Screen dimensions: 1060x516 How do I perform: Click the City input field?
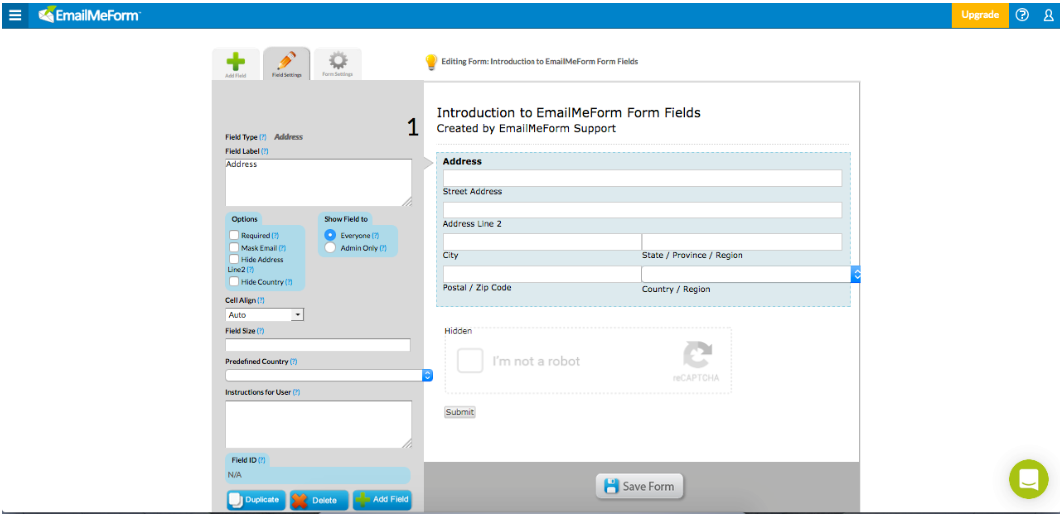(x=542, y=242)
